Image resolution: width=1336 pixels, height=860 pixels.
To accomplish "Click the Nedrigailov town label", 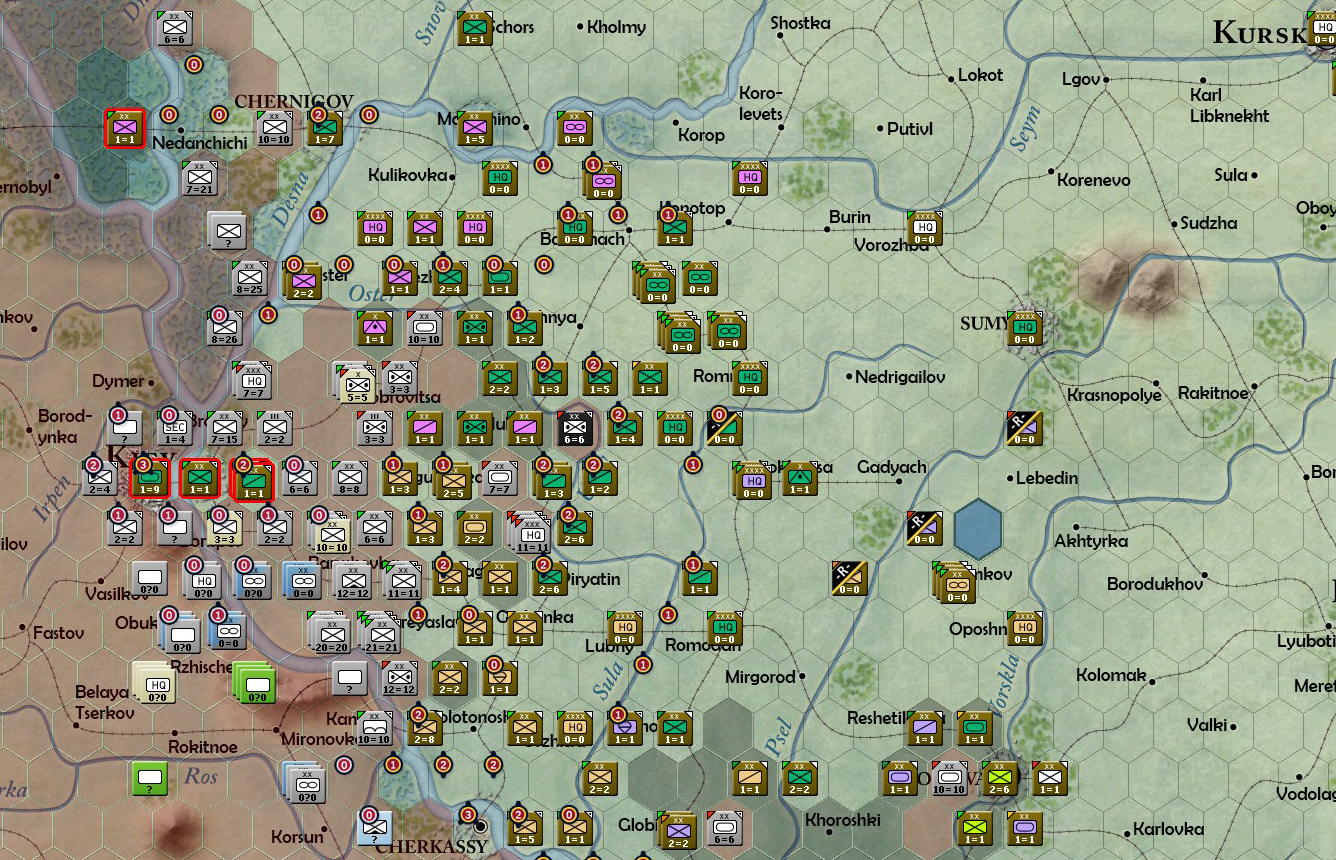I will click(x=901, y=377).
